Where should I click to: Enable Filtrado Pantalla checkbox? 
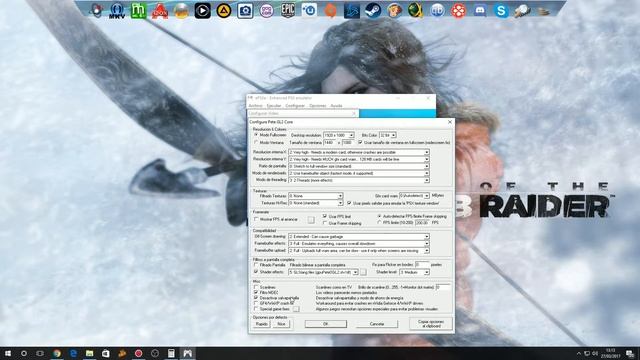(256, 265)
